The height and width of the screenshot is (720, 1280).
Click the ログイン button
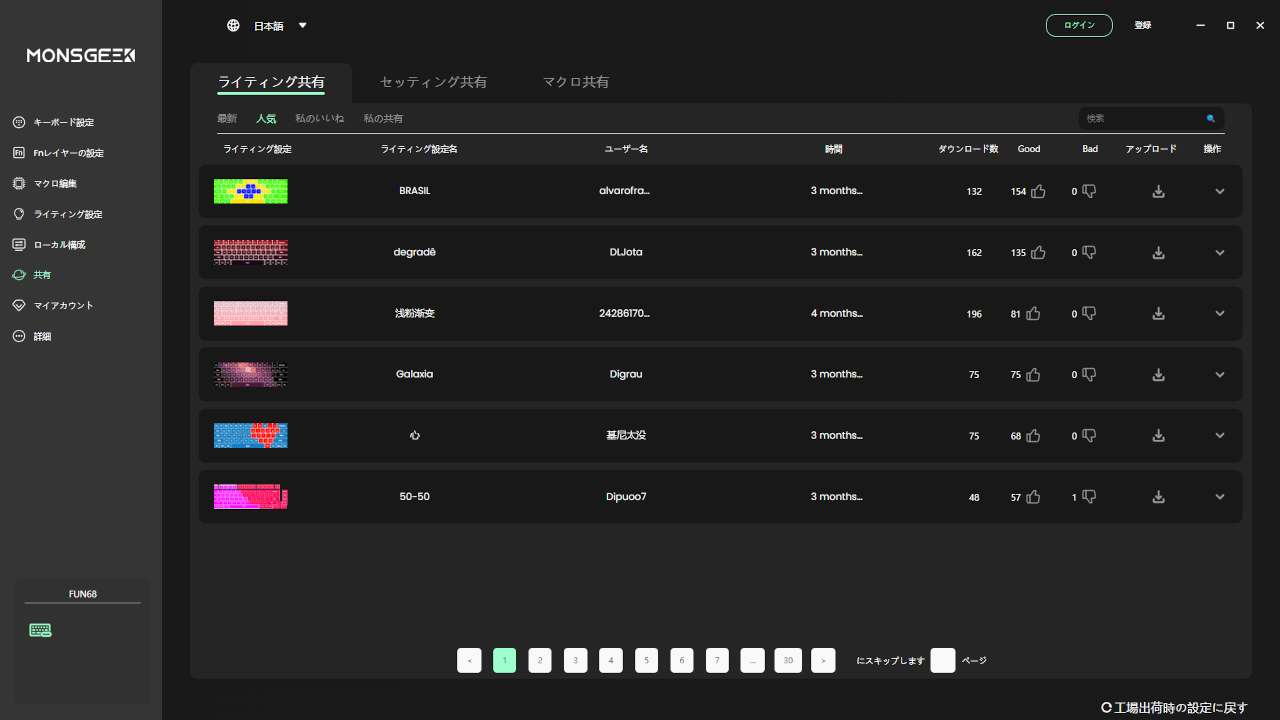(1079, 25)
